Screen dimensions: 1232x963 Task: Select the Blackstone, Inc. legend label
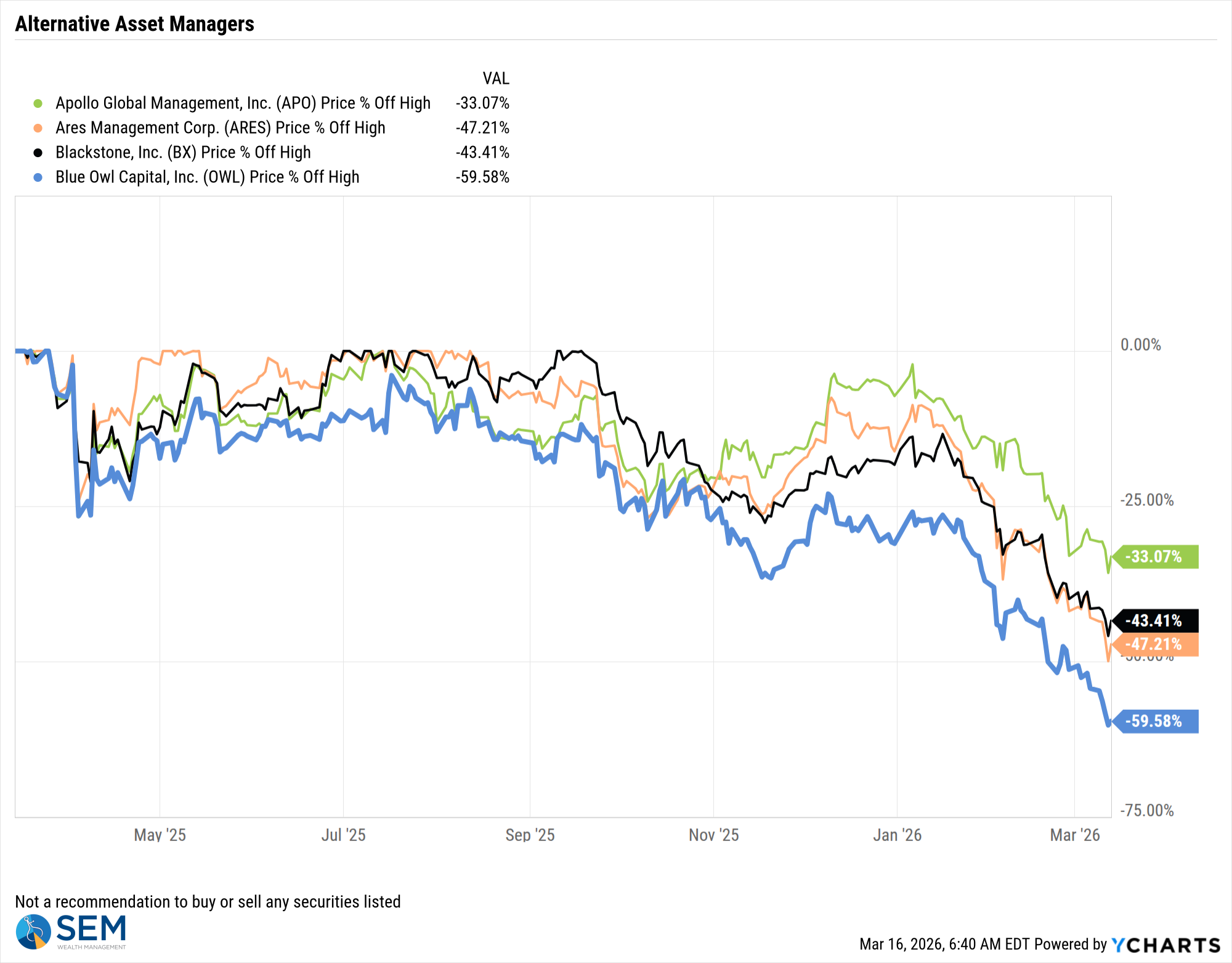[x=183, y=153]
